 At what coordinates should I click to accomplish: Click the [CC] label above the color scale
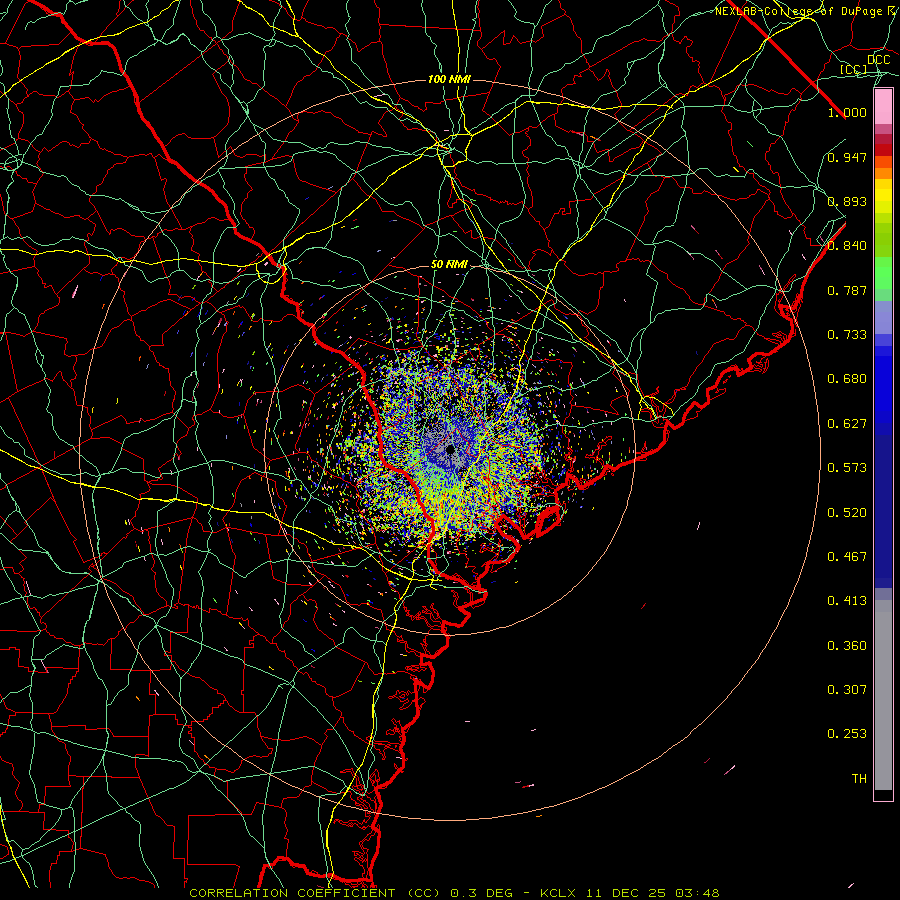pos(854,69)
